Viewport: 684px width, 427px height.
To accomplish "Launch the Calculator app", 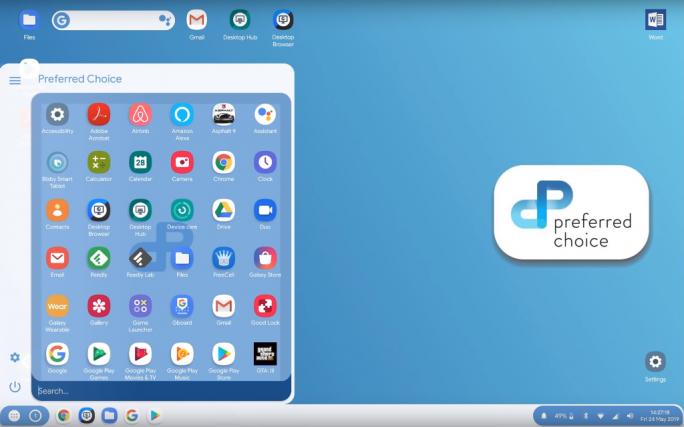I will click(x=99, y=163).
